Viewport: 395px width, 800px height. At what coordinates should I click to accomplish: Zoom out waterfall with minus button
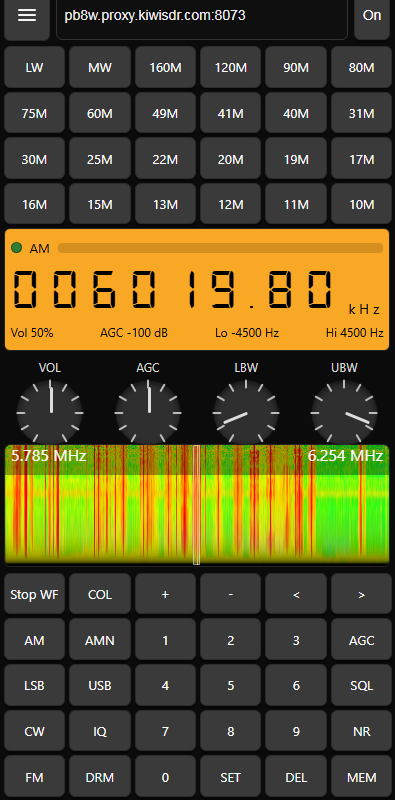231,594
